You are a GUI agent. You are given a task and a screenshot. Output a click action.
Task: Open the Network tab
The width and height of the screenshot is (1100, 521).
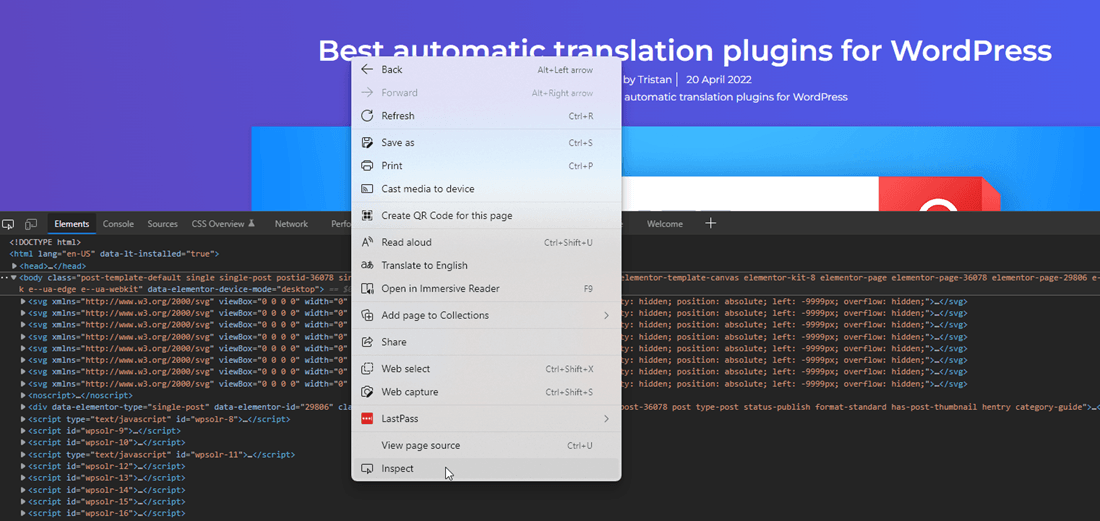click(291, 224)
